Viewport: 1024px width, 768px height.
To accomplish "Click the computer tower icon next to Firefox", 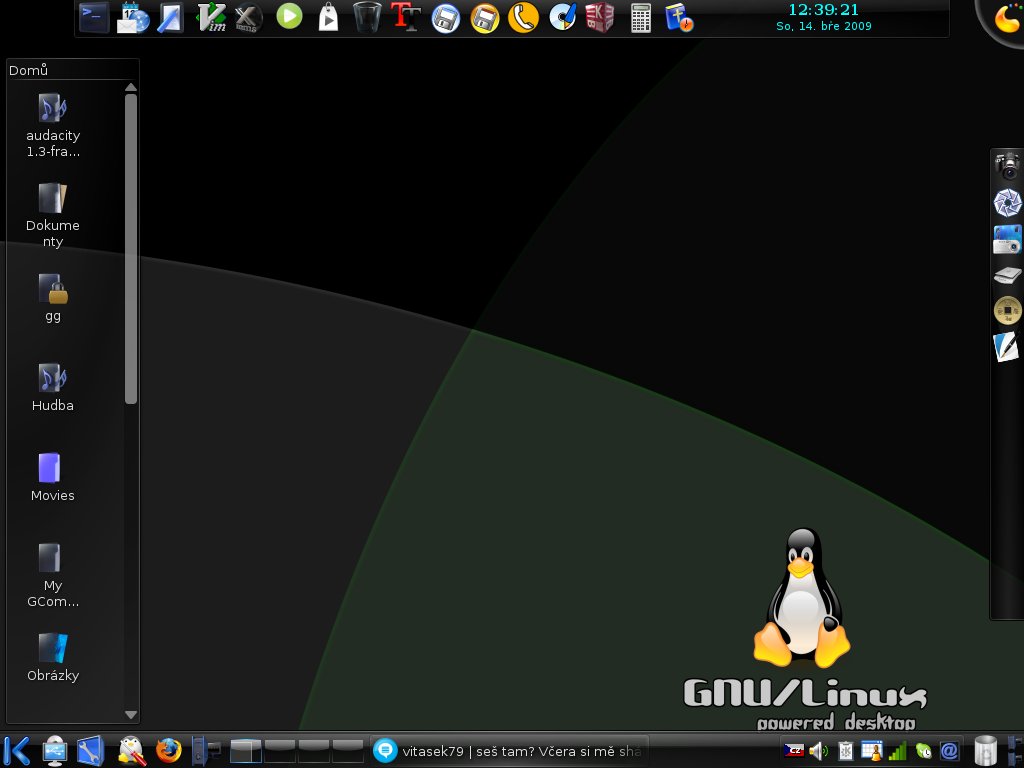I will click(x=206, y=751).
